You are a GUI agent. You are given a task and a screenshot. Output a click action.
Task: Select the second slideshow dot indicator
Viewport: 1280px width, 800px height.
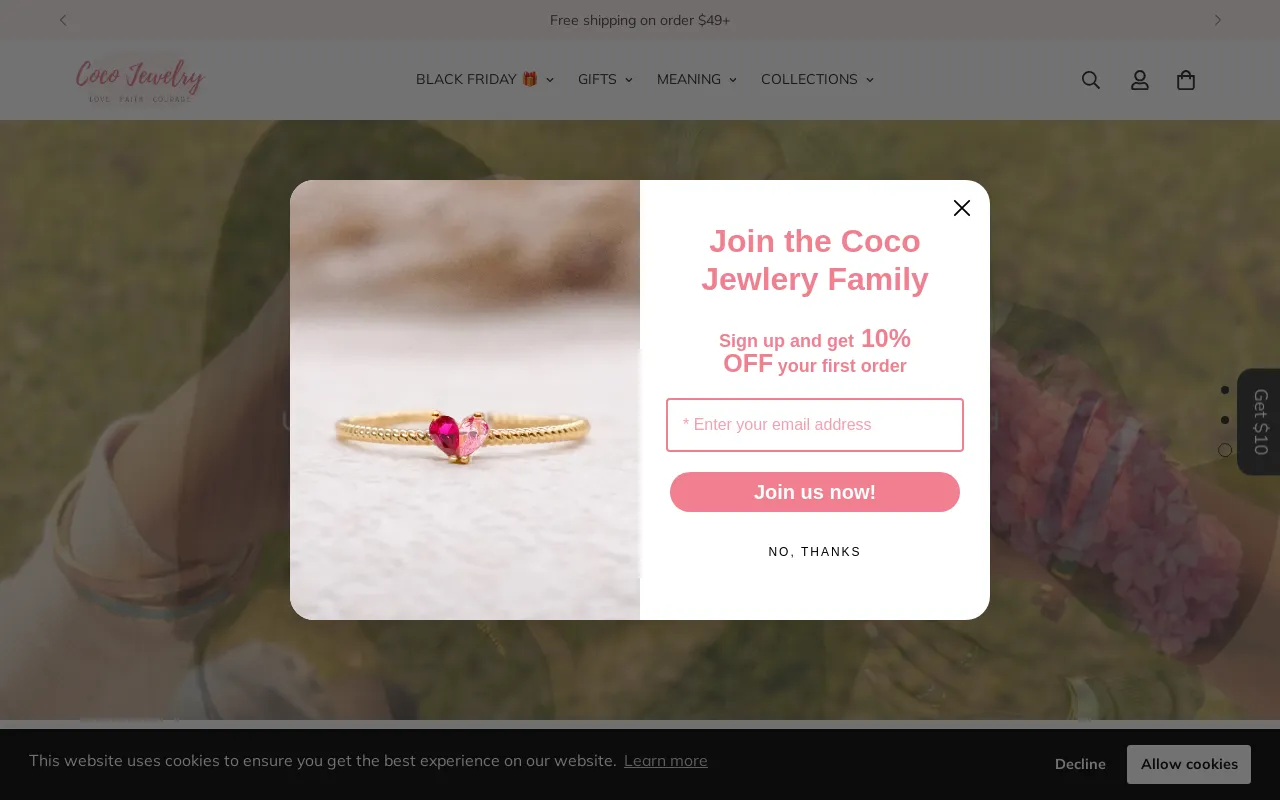[1225, 420]
